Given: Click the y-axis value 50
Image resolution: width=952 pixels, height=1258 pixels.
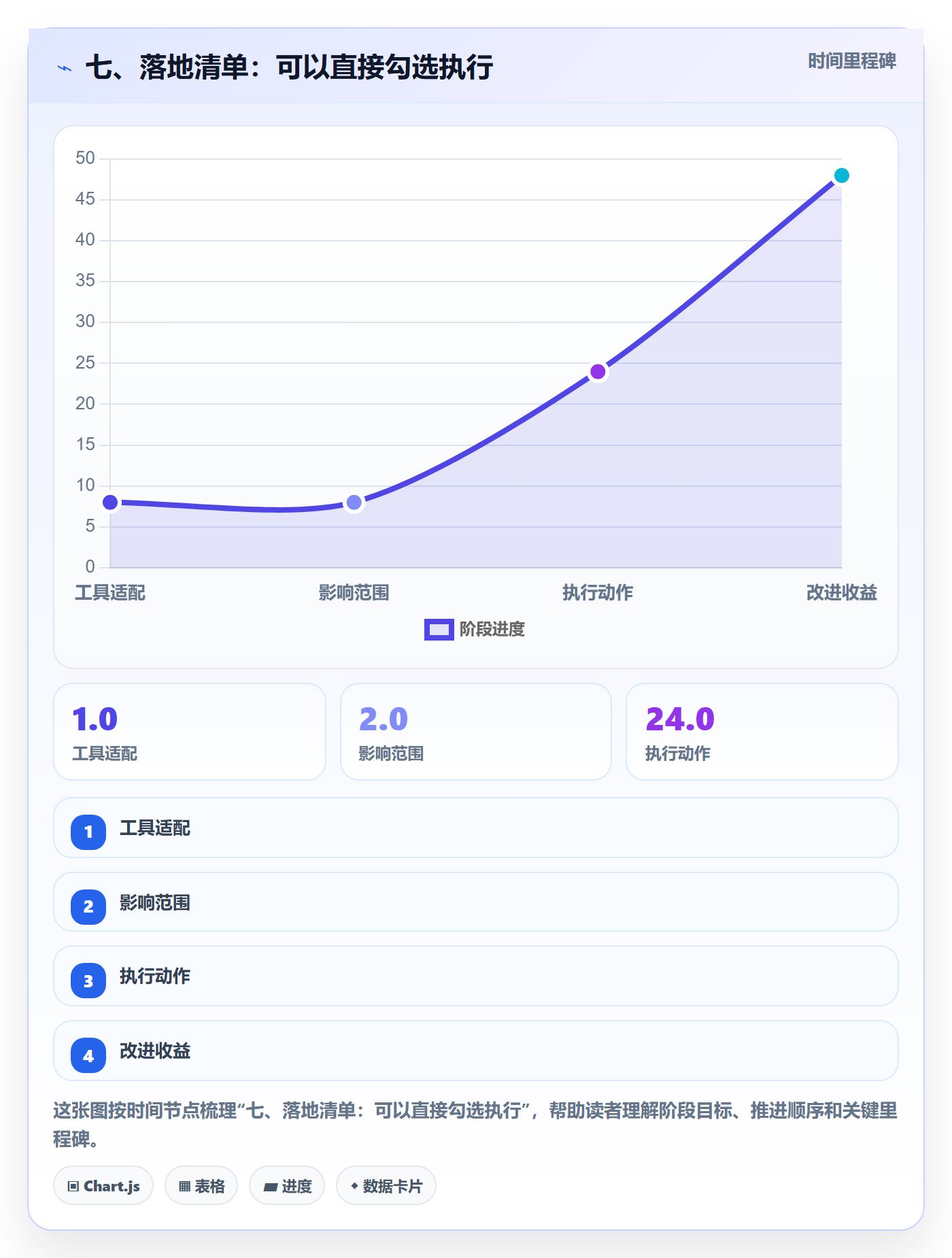Looking at the screenshot, I should tap(85, 158).
